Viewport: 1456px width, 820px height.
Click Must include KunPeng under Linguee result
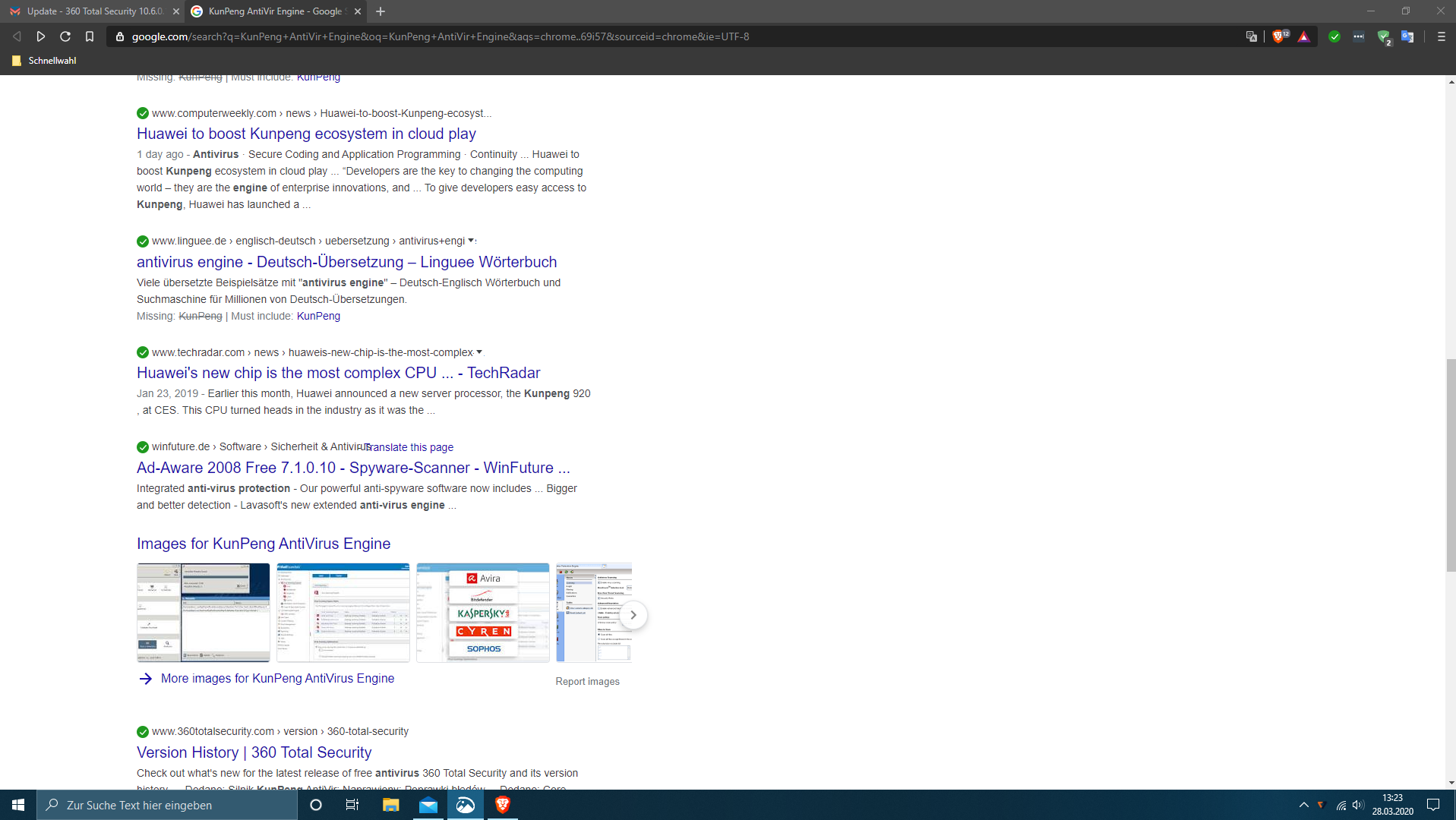[x=318, y=316]
